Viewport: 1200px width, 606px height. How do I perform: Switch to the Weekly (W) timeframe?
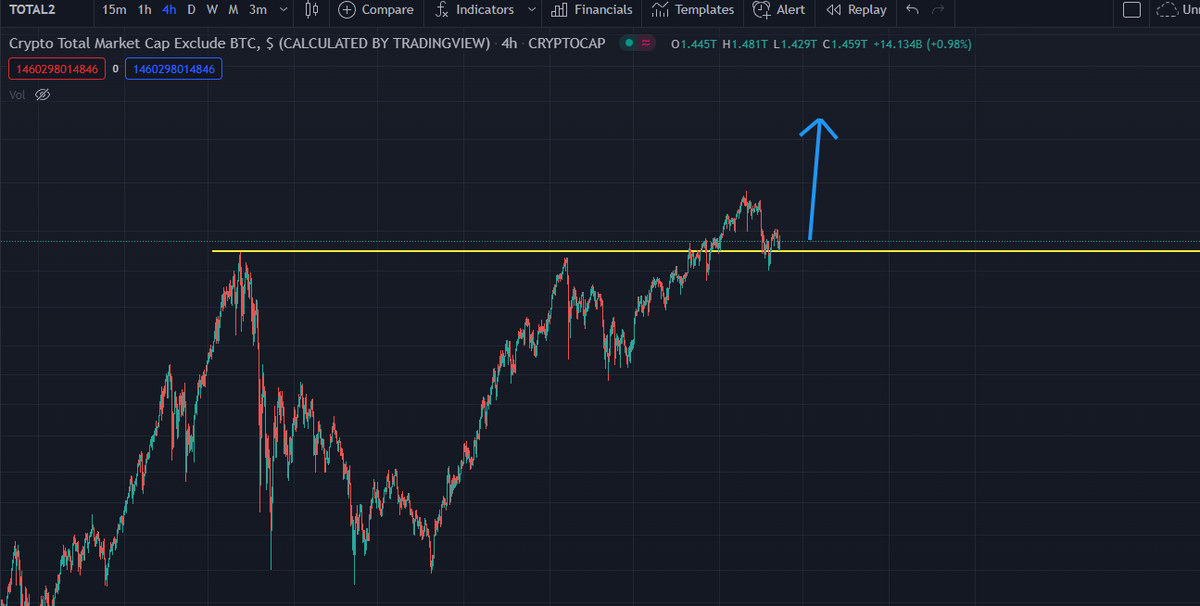[212, 10]
